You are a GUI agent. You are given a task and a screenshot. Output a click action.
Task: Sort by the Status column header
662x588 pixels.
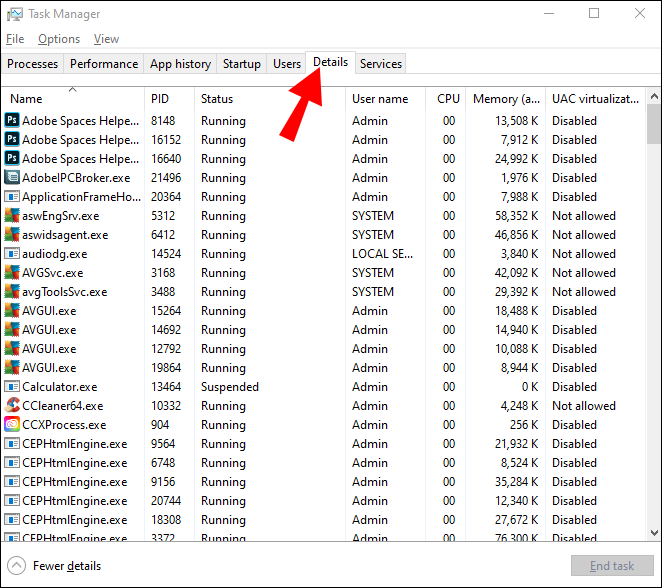(270, 99)
